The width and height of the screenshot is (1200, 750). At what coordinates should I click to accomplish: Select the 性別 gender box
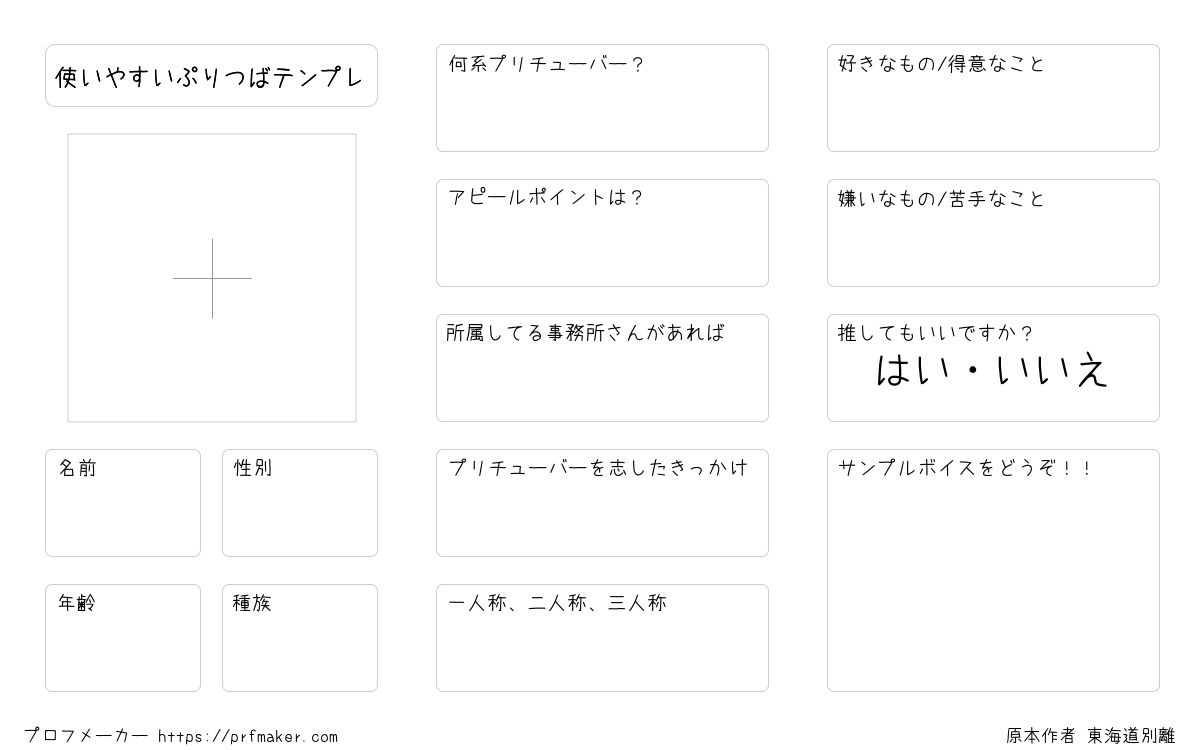coord(300,503)
